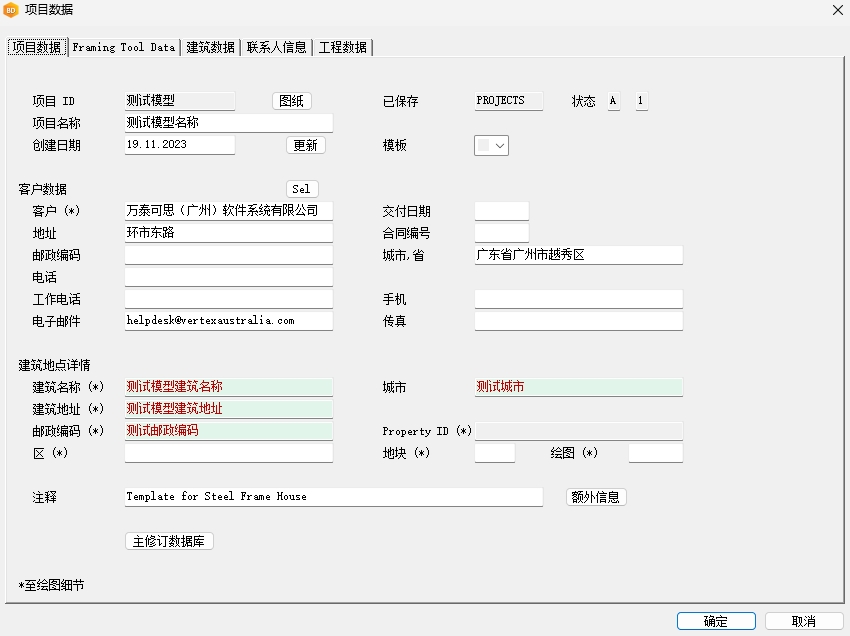Viewport: 850px width, 636px height.
Task: Click the 图纸 button
Action: (292, 101)
